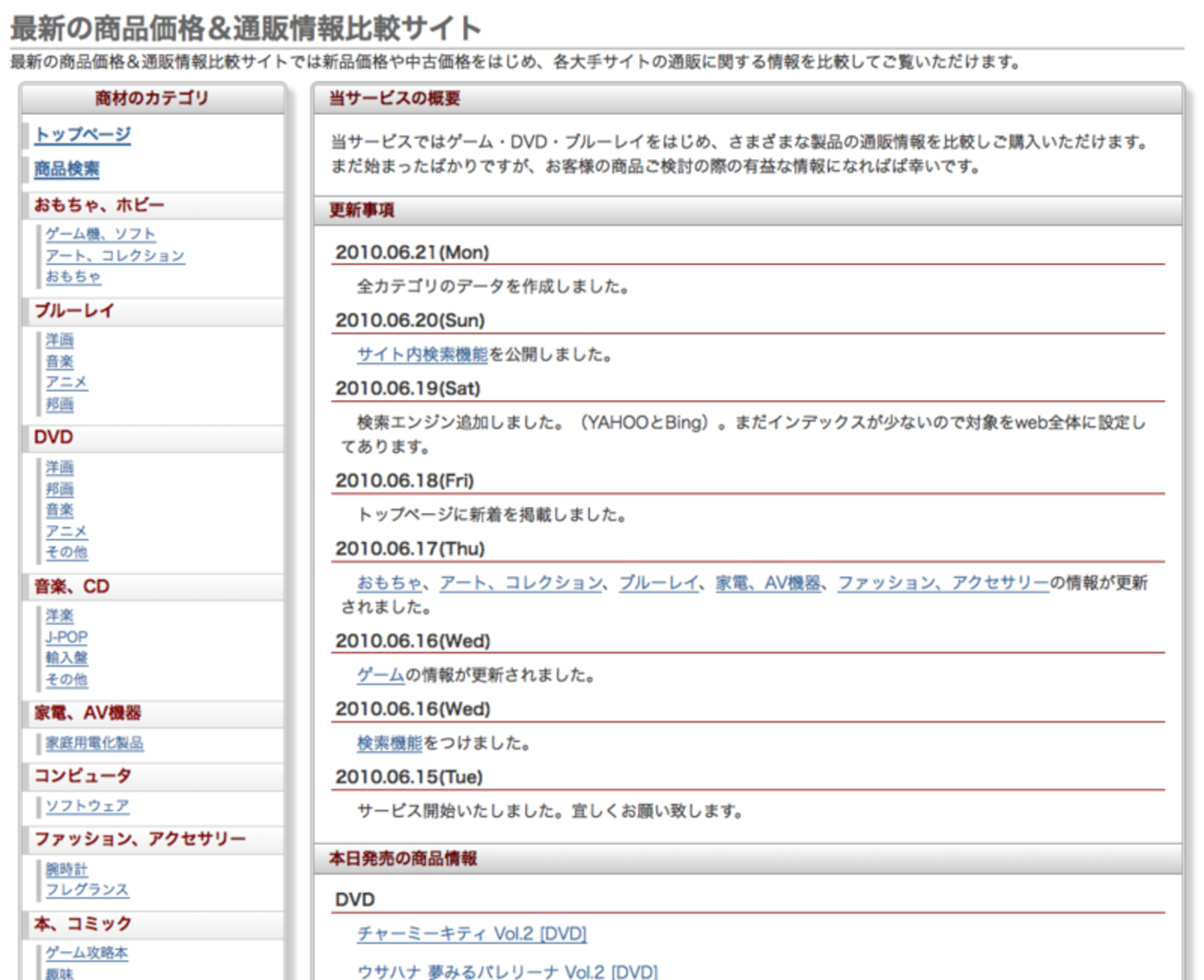Go to 商品検索 in the sidebar

point(67,169)
